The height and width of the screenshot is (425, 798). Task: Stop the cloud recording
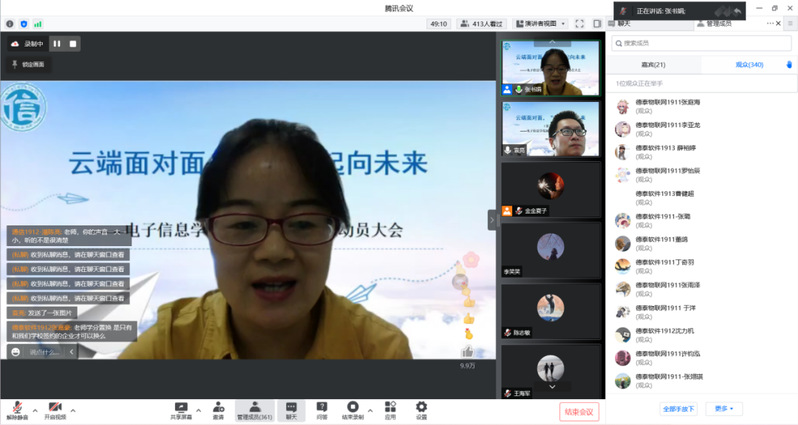pos(73,43)
